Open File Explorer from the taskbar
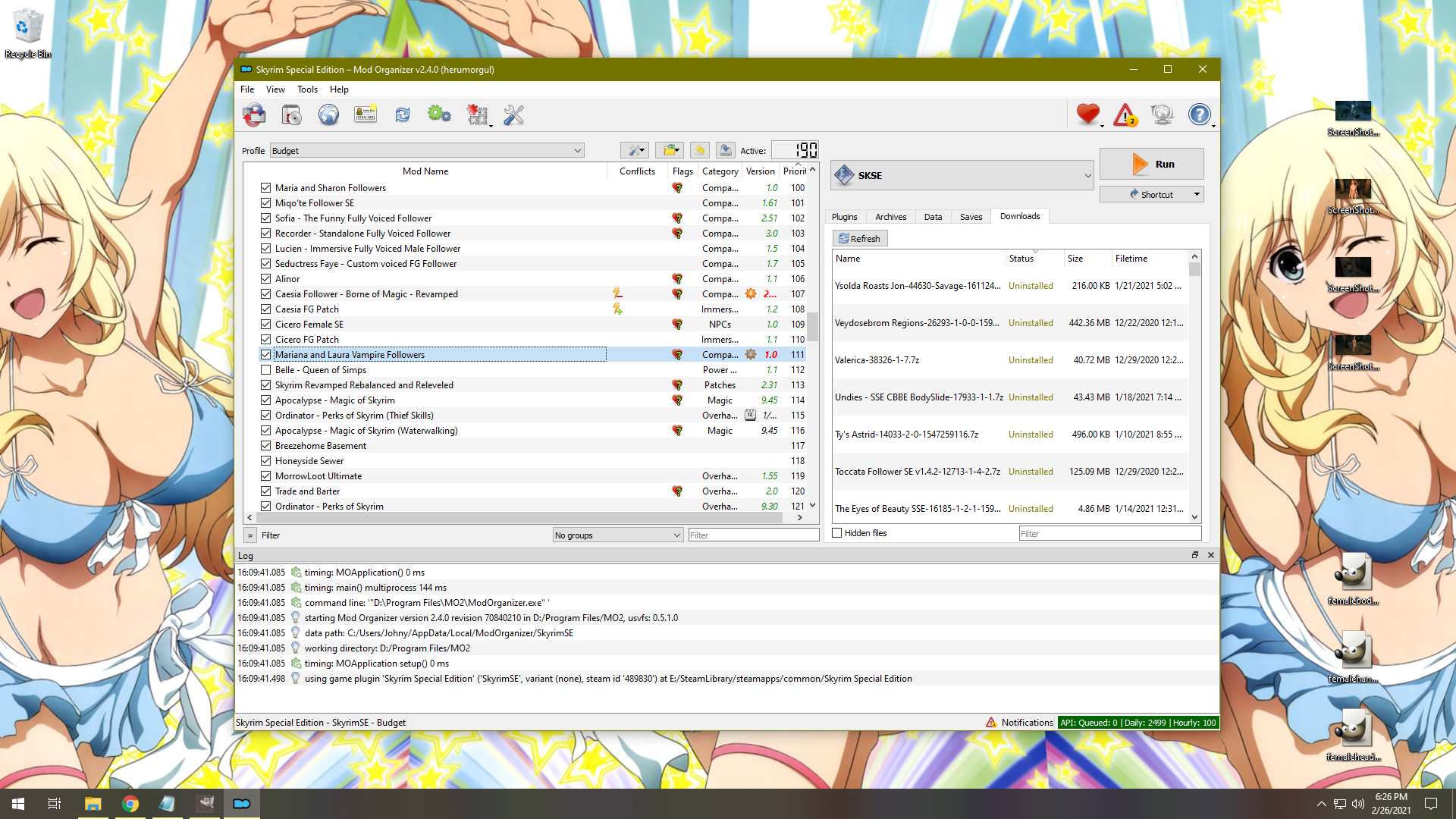 (x=93, y=804)
